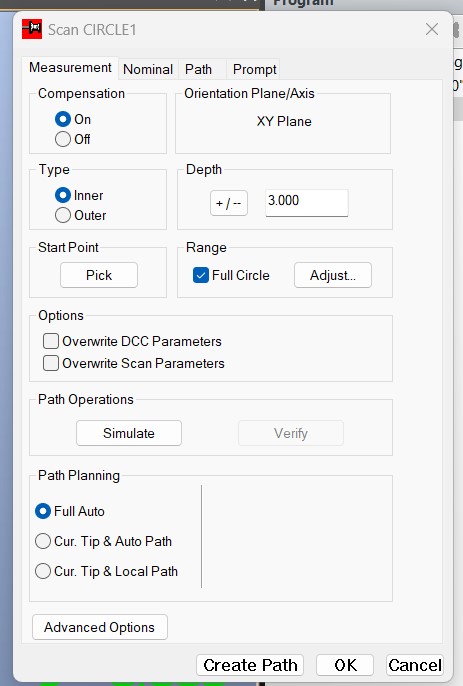Choose Cur. Tip & Local Path
The image size is (463, 686).
(43, 571)
